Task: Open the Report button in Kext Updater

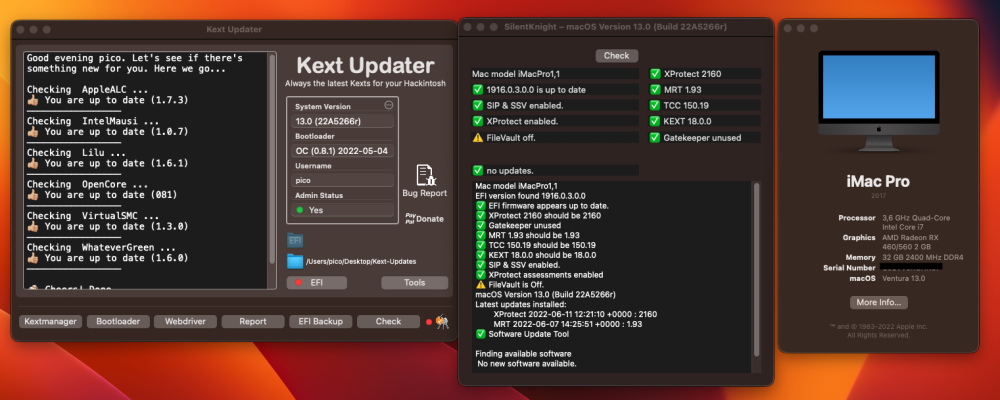Action: [253, 322]
